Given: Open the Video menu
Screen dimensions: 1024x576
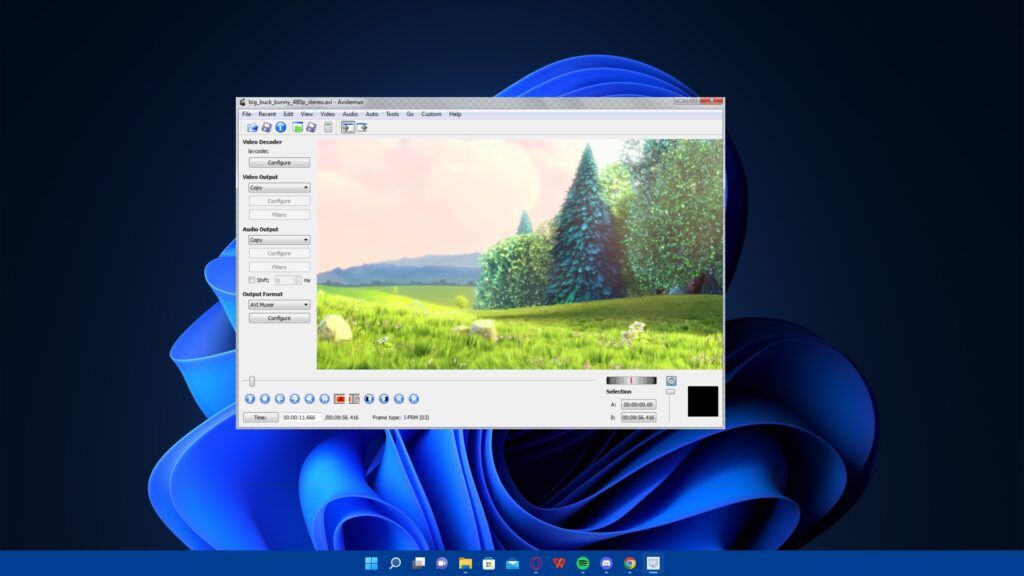Looking at the screenshot, I should click(x=327, y=114).
